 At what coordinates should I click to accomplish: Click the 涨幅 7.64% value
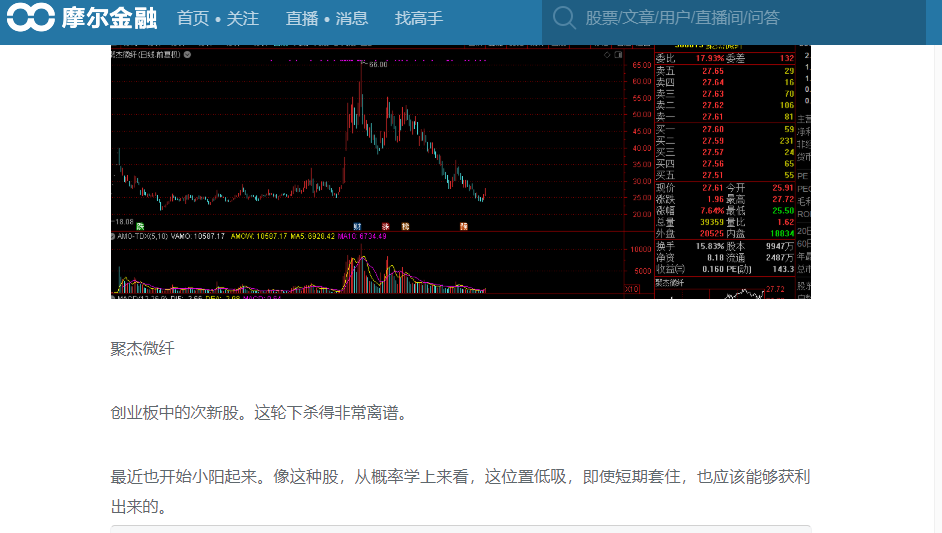coord(712,211)
